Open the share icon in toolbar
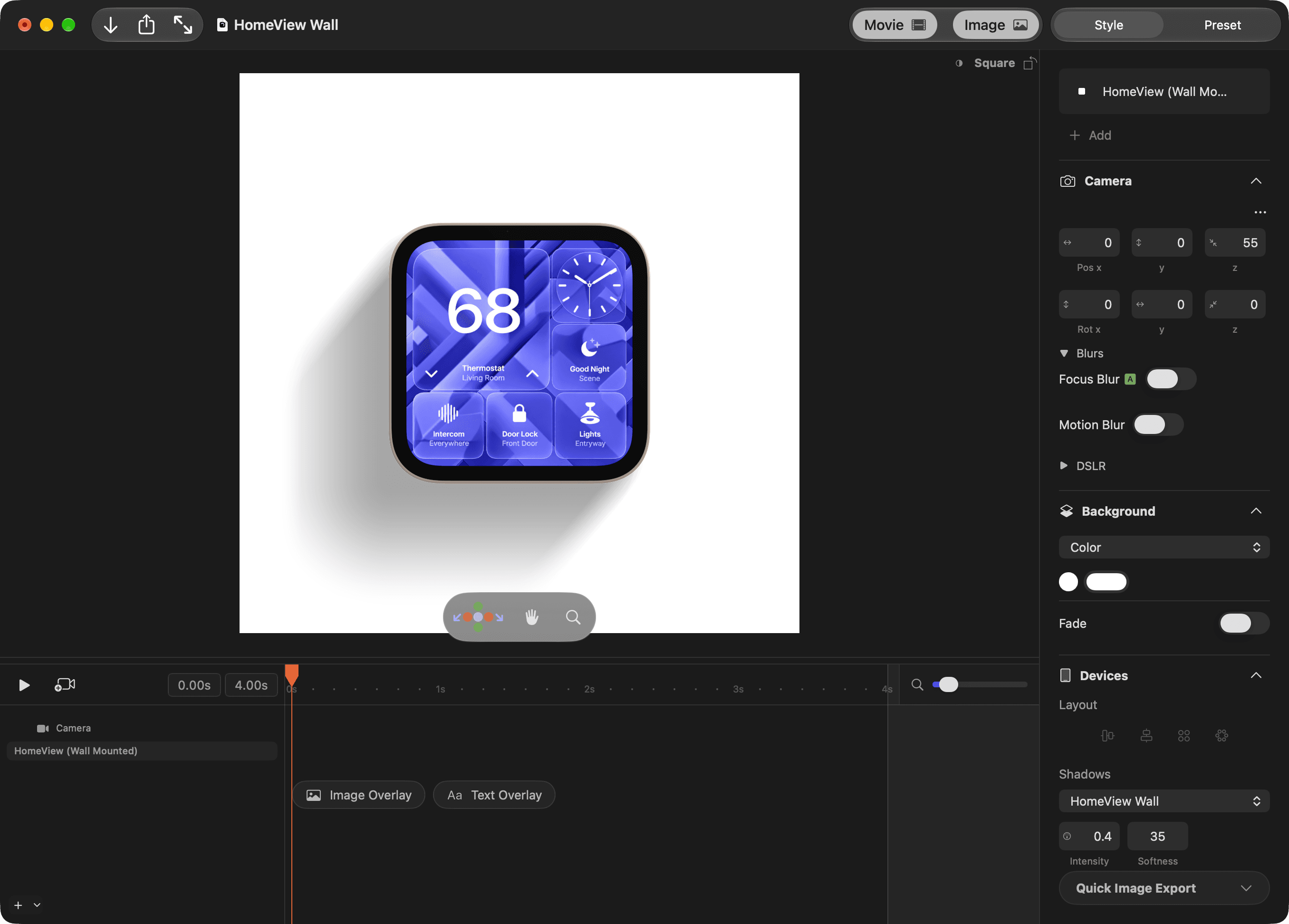This screenshot has height=924, width=1289. [147, 24]
